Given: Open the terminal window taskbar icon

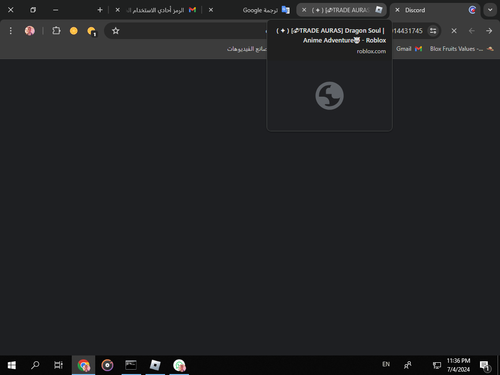Looking at the screenshot, I should (x=131, y=365).
